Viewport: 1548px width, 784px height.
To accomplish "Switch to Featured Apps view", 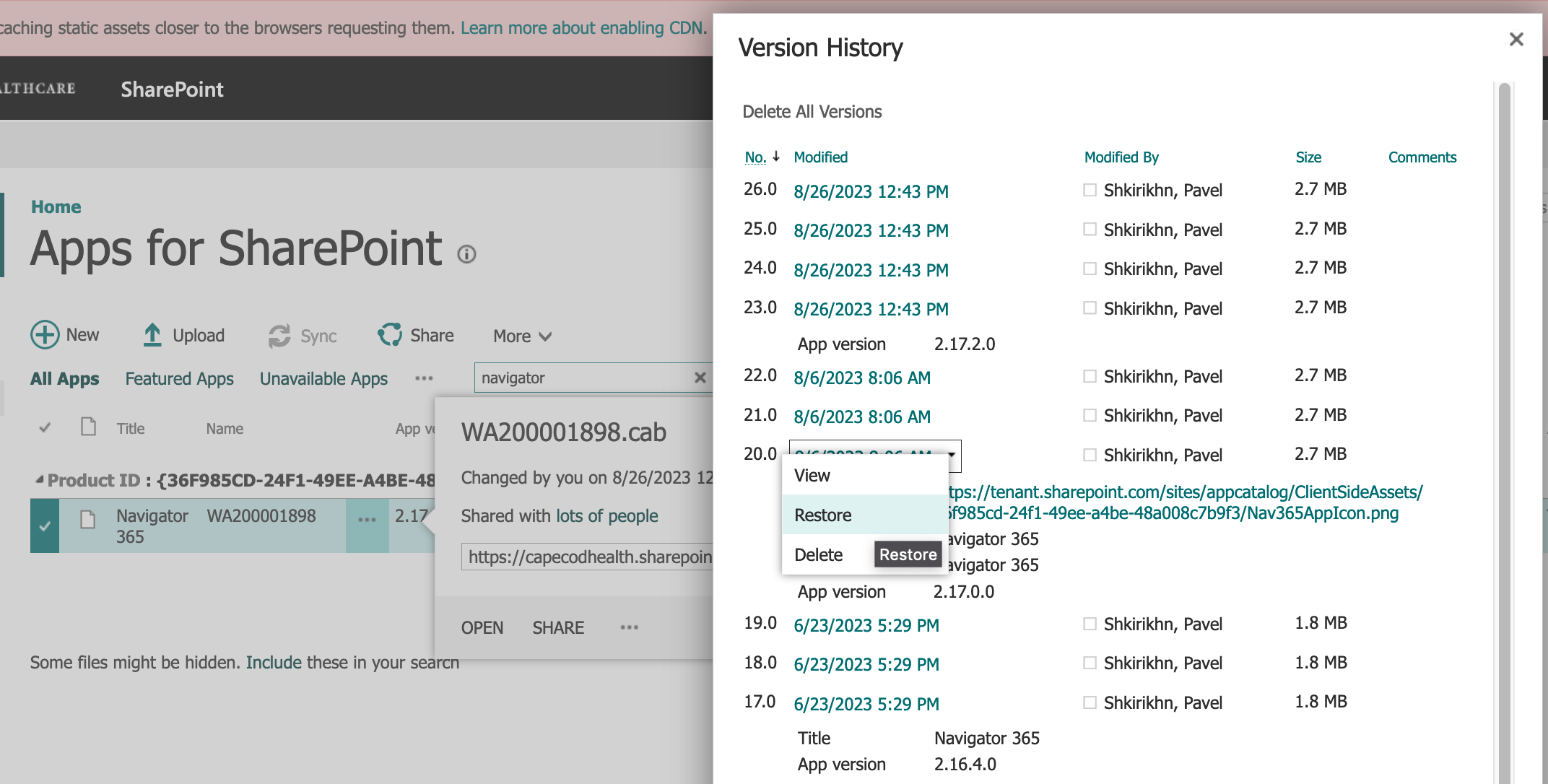I will tap(179, 378).
